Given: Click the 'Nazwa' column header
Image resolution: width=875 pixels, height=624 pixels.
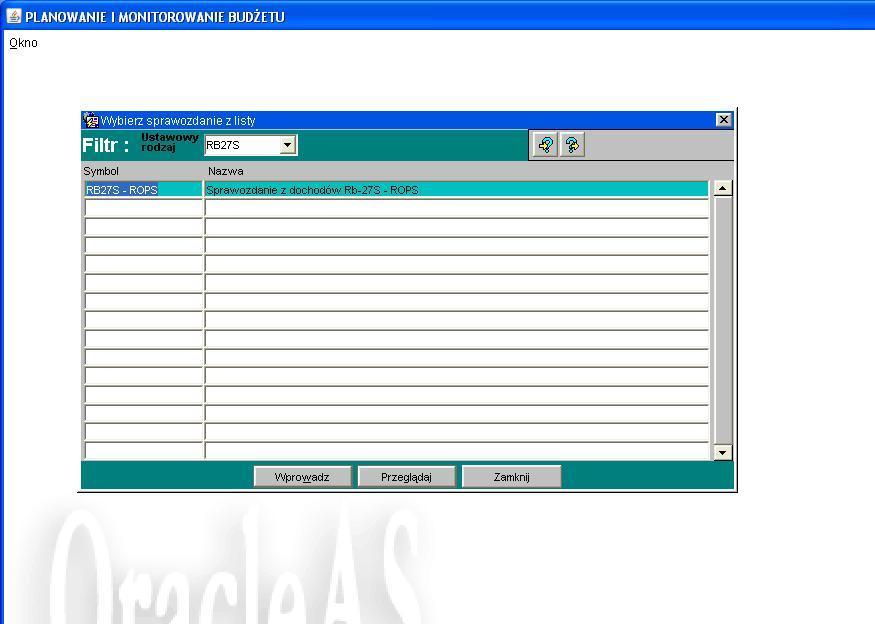Looking at the screenshot, I should (225, 171).
